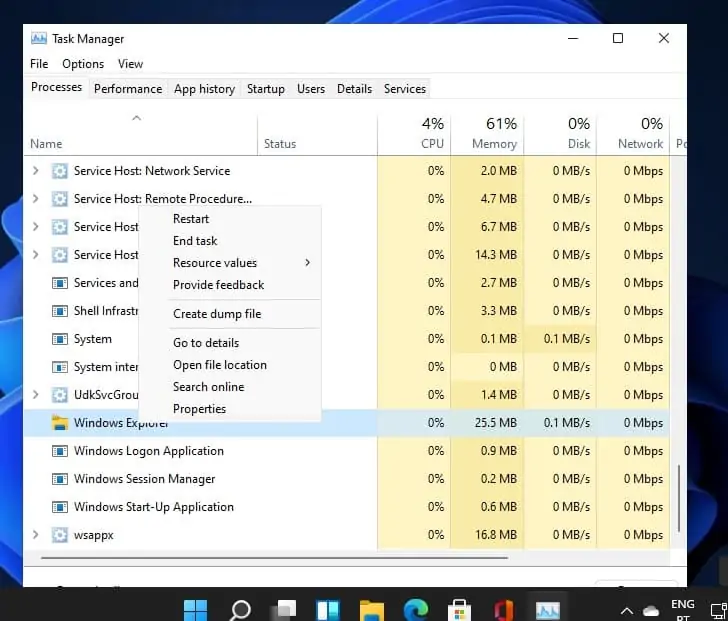Open the Widgets icon on taskbar
The height and width of the screenshot is (621, 728).
pos(328,609)
